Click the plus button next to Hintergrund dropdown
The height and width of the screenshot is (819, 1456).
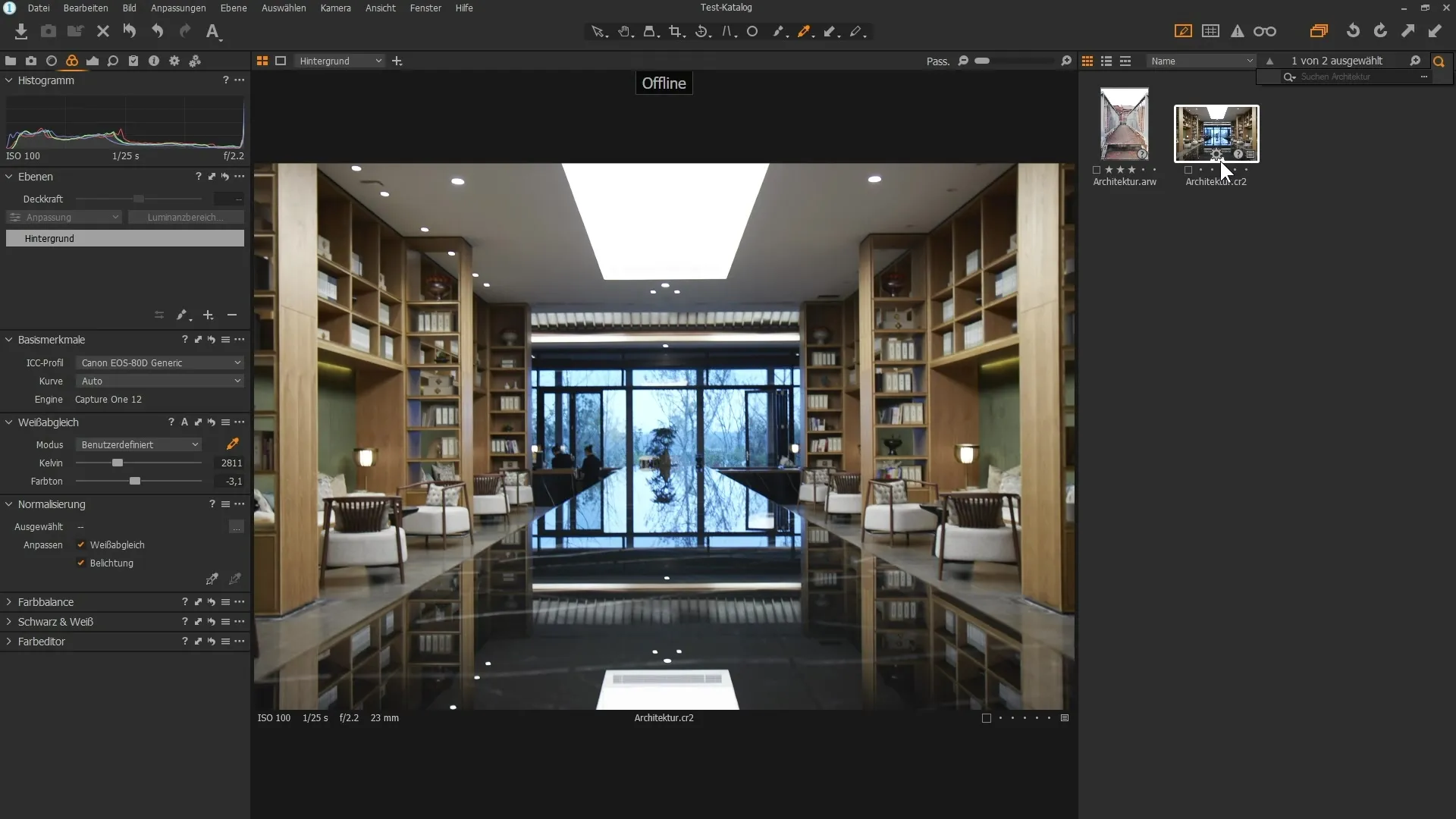(x=397, y=61)
